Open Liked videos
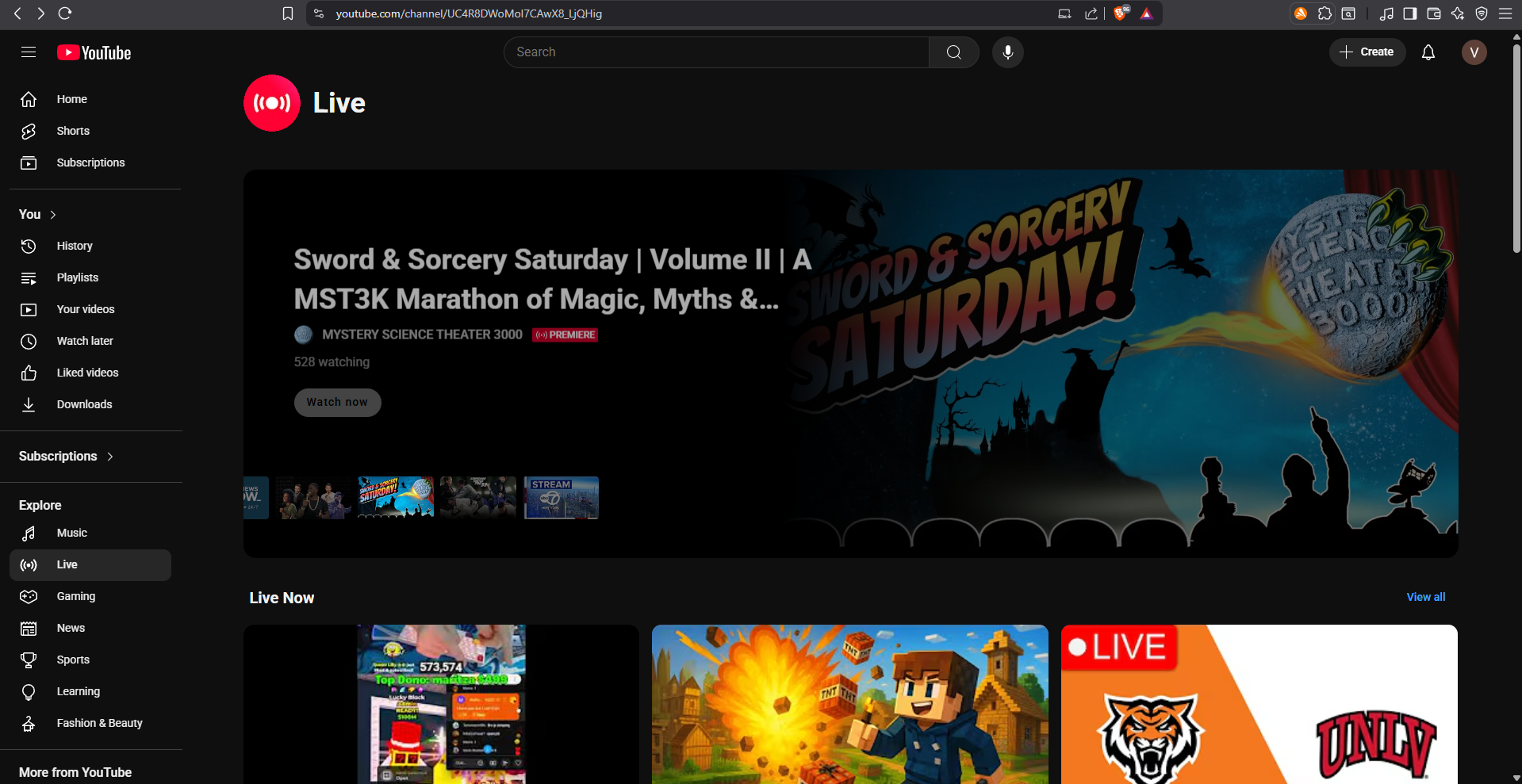This screenshot has width=1522, height=784. click(x=90, y=373)
